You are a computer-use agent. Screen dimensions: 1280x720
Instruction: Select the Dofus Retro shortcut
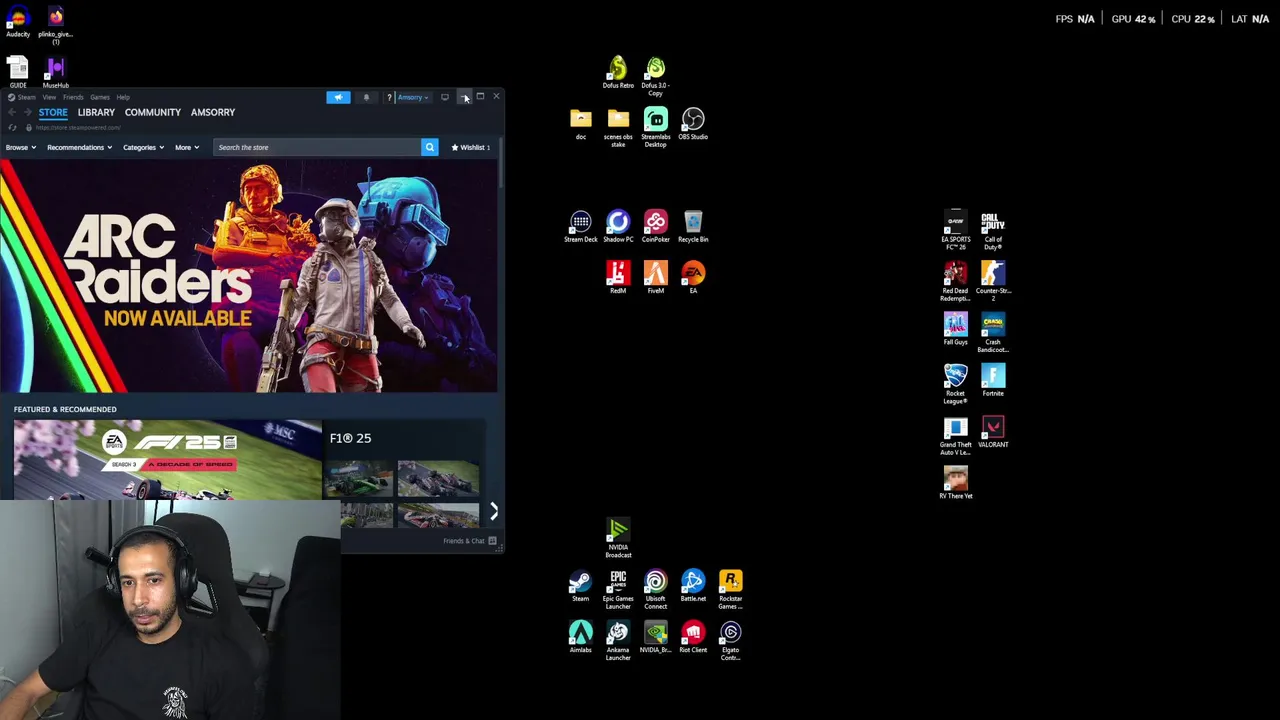click(x=618, y=73)
